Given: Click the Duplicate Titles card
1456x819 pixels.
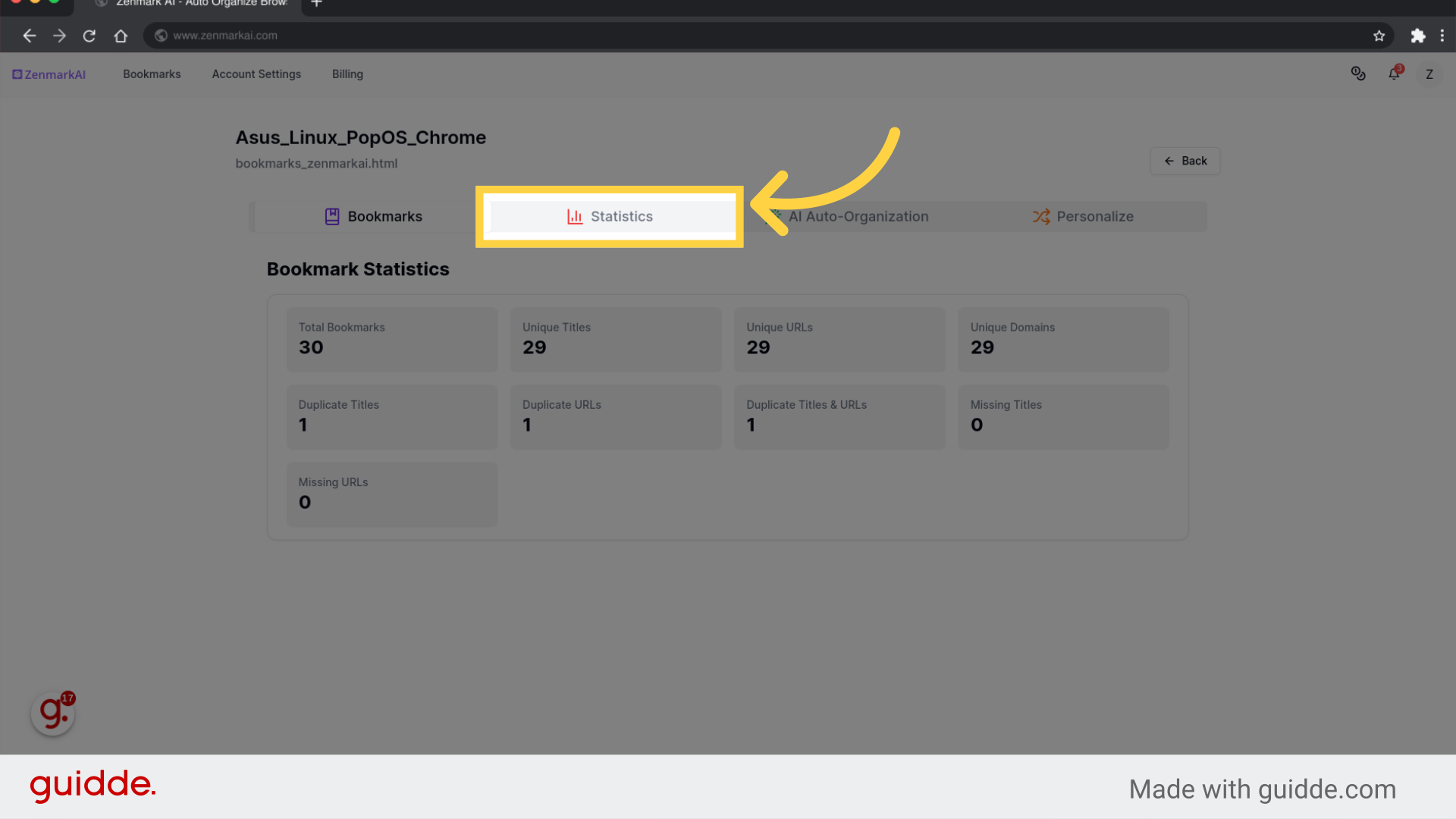Looking at the screenshot, I should pos(392,417).
